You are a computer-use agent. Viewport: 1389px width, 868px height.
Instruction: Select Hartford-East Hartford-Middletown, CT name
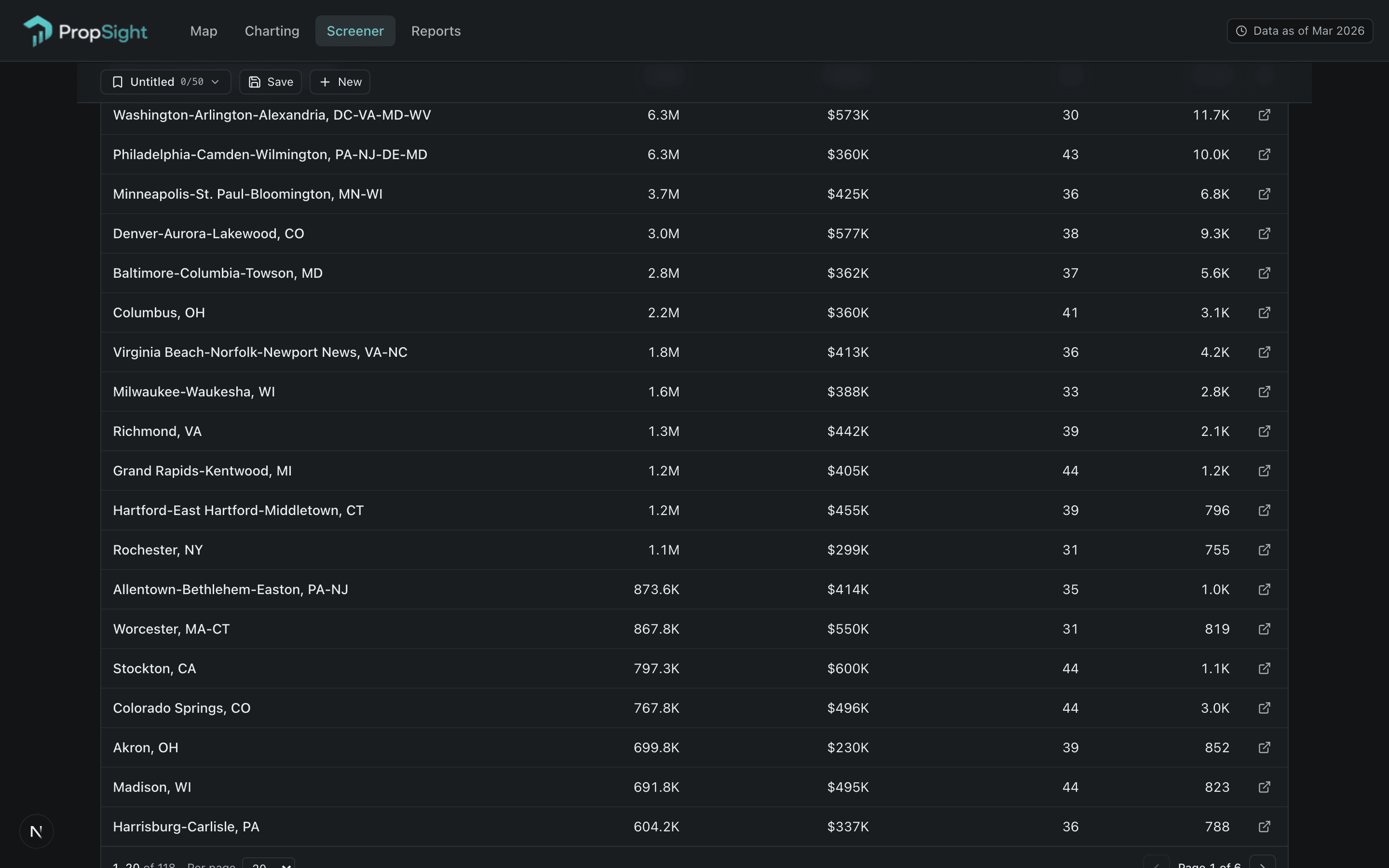coord(238,510)
